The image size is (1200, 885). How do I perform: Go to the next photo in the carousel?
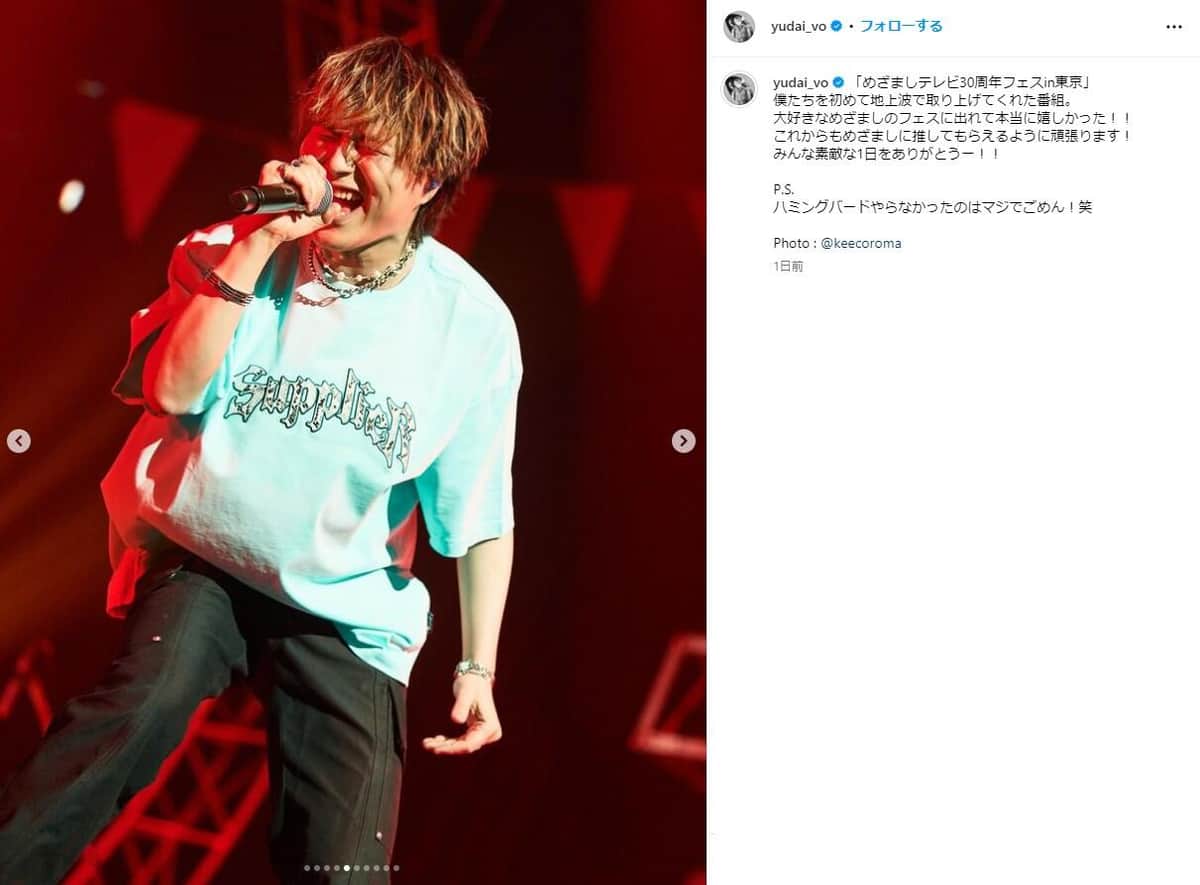coord(683,441)
